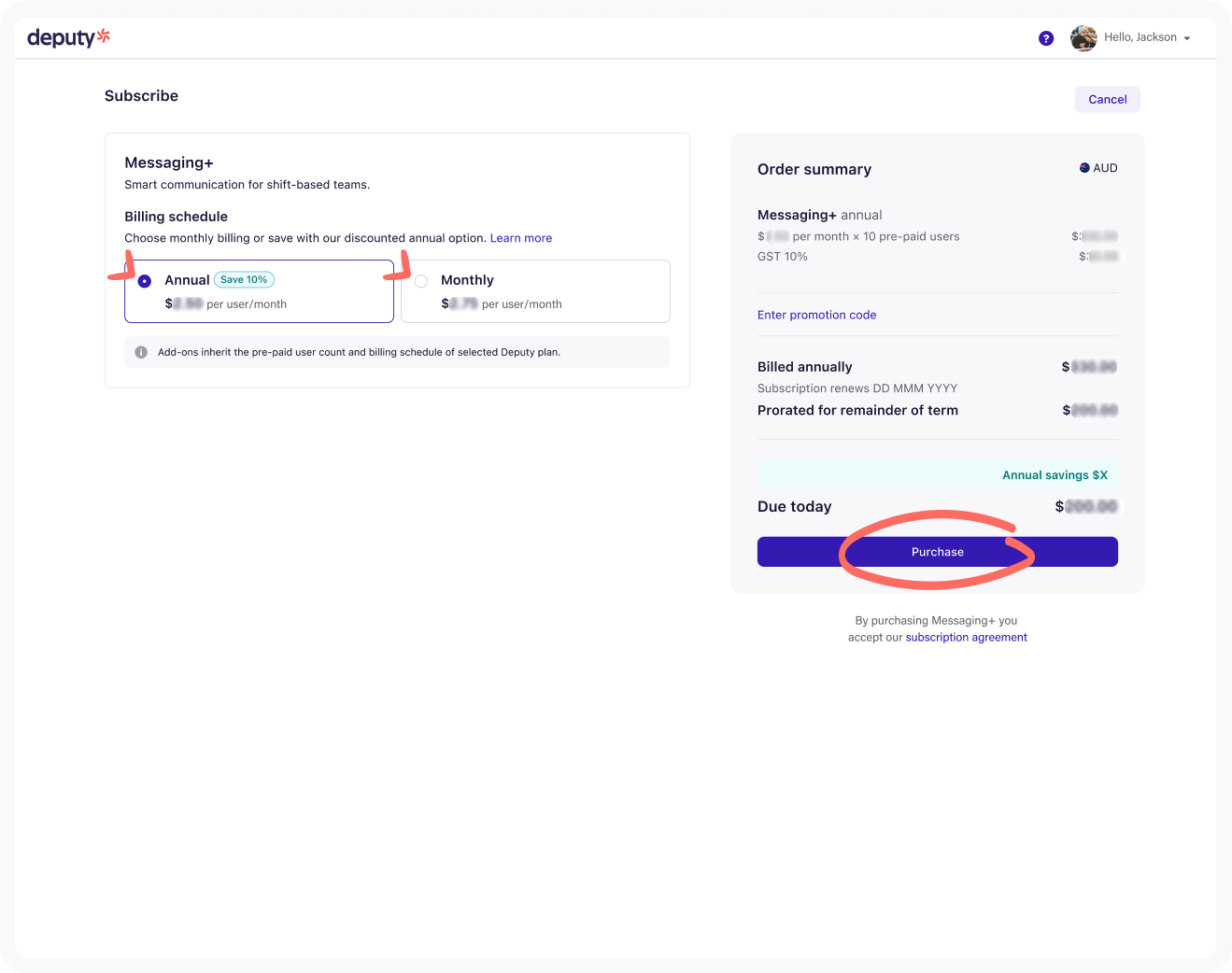Click the info icon beside add-ons notice
The height and width of the screenshot is (973, 1232).
[141, 352]
